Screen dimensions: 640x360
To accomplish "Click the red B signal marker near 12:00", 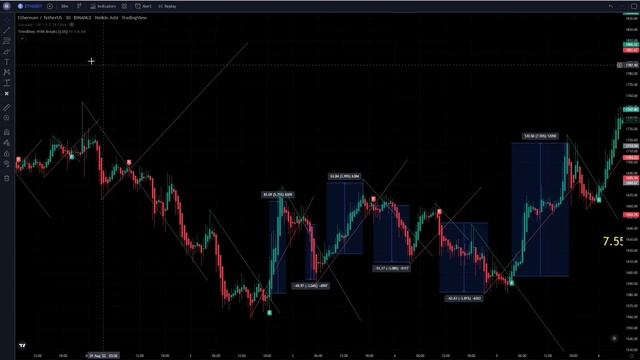I will click(x=129, y=162).
